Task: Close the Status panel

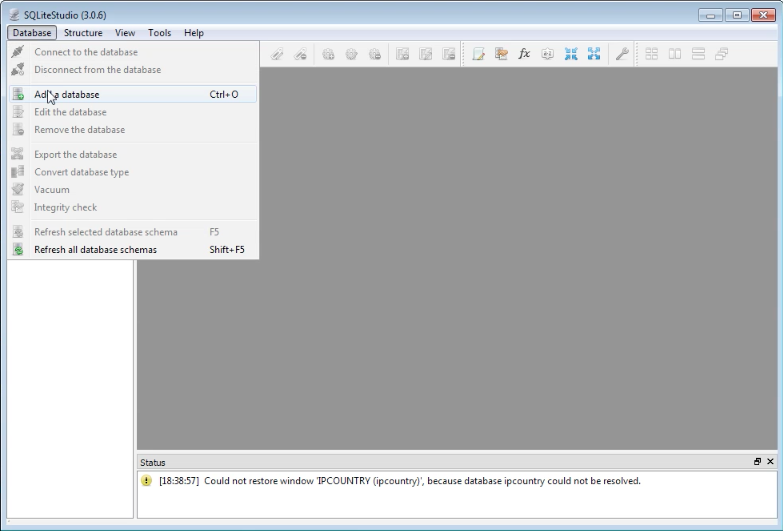Action: point(770,462)
